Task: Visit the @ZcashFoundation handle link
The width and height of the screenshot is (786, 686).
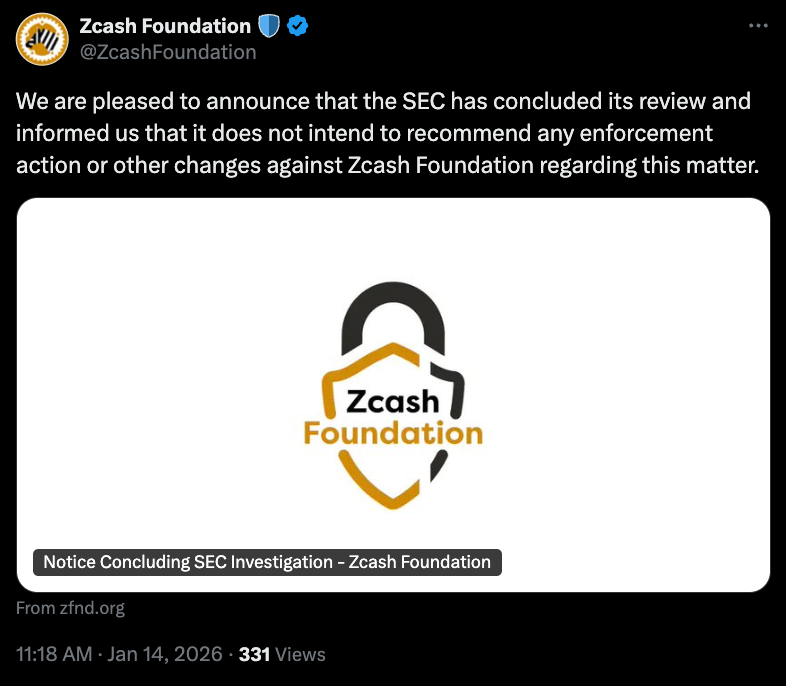Action: 168,51
